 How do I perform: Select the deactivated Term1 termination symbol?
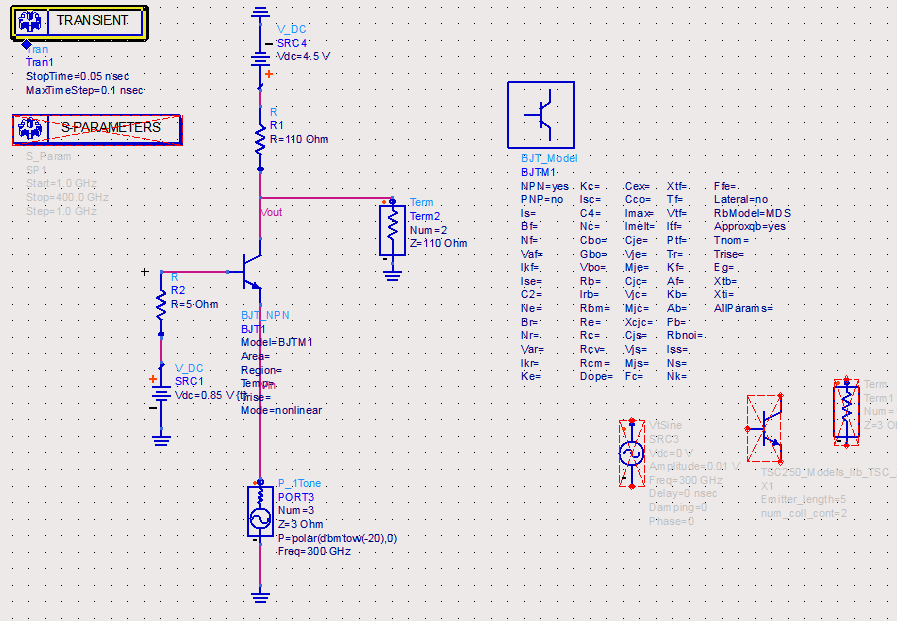846,411
